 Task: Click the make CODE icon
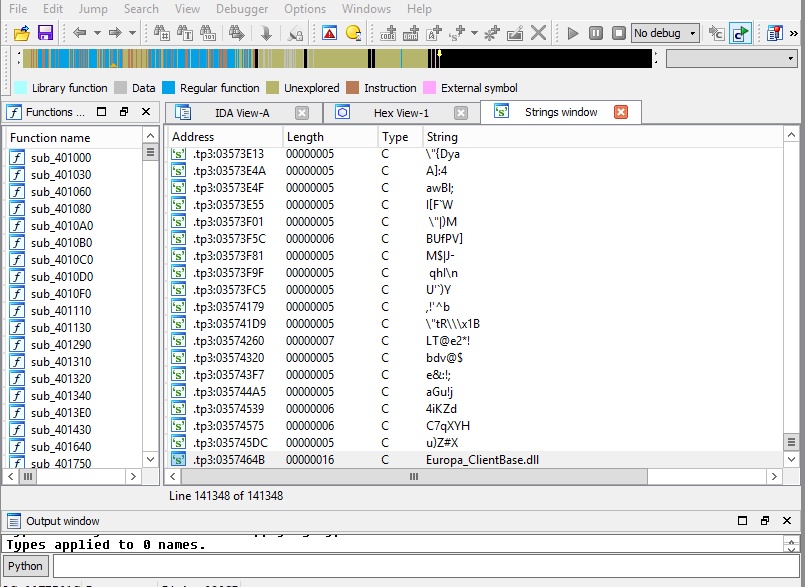388,33
